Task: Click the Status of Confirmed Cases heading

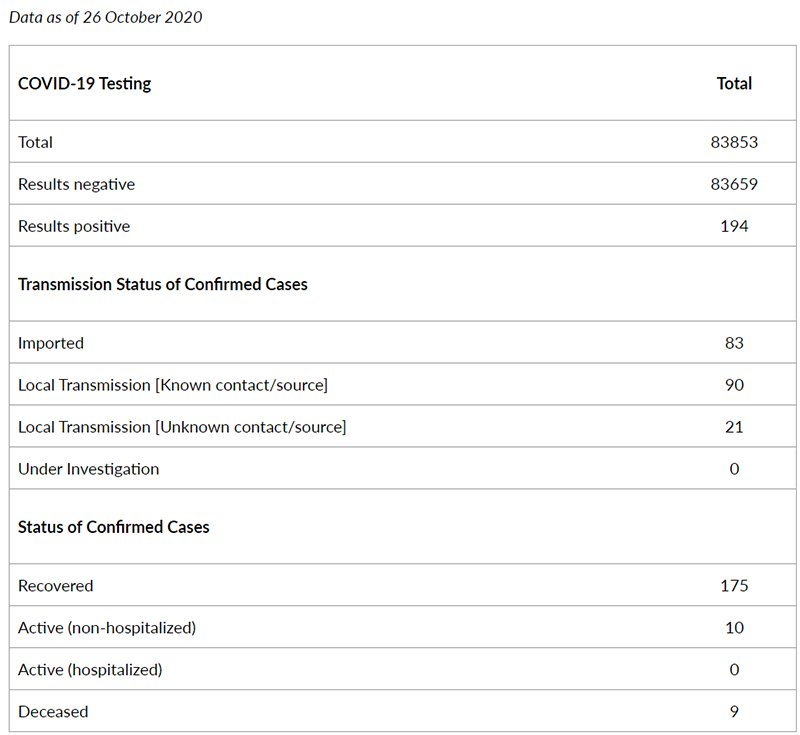Action: pyautogui.click(x=114, y=527)
